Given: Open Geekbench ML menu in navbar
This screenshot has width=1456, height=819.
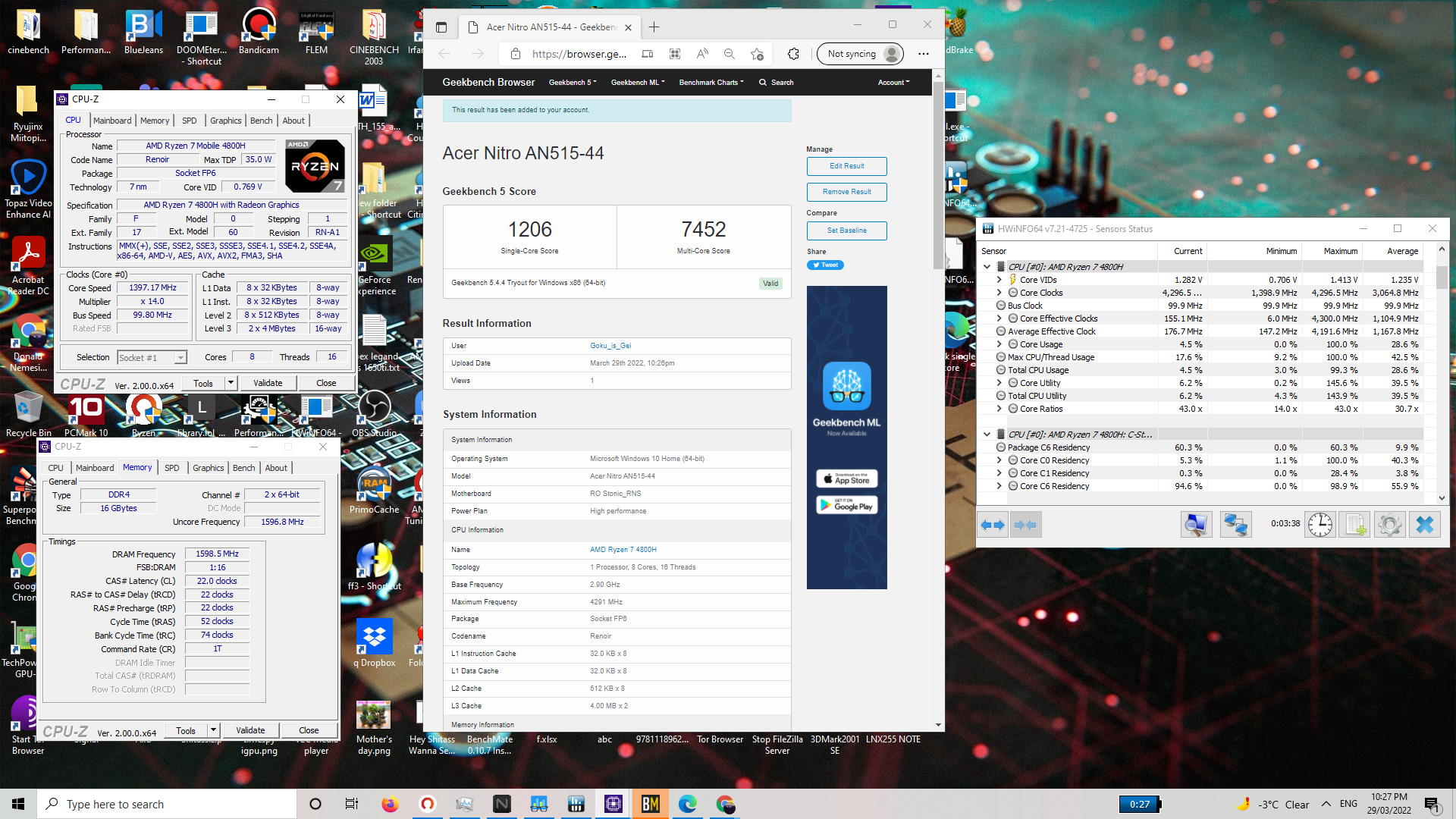Looking at the screenshot, I should click(638, 83).
